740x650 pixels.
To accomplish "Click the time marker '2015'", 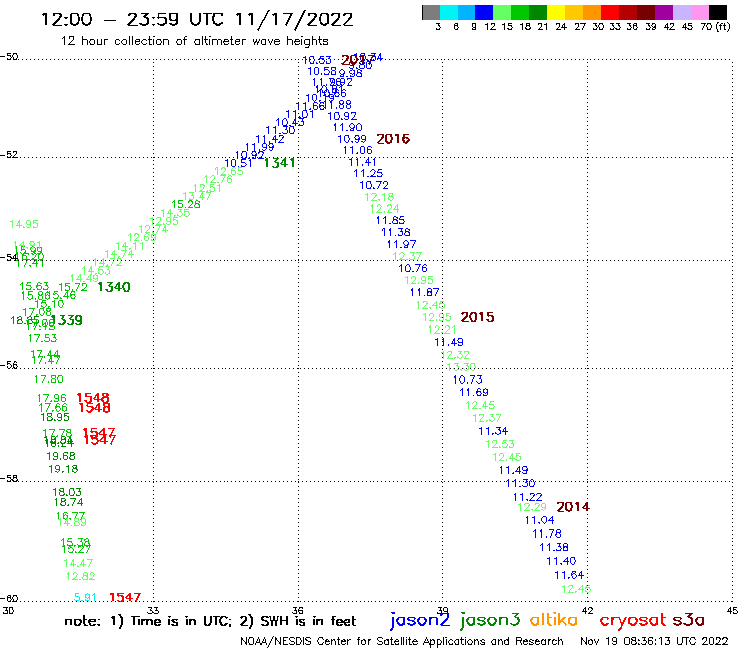I will click(477, 317).
